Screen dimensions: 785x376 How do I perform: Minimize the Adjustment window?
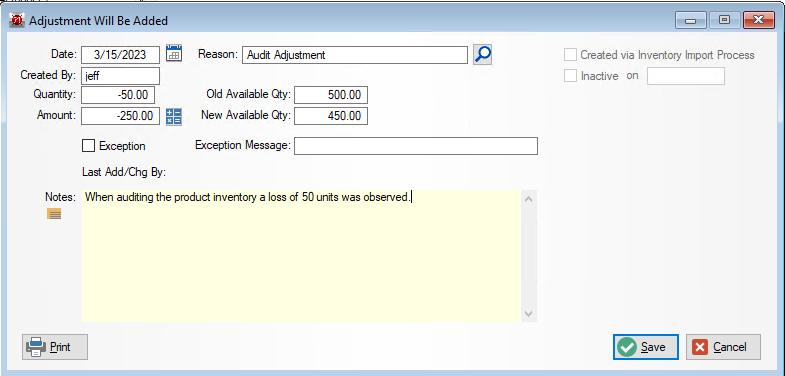691,20
